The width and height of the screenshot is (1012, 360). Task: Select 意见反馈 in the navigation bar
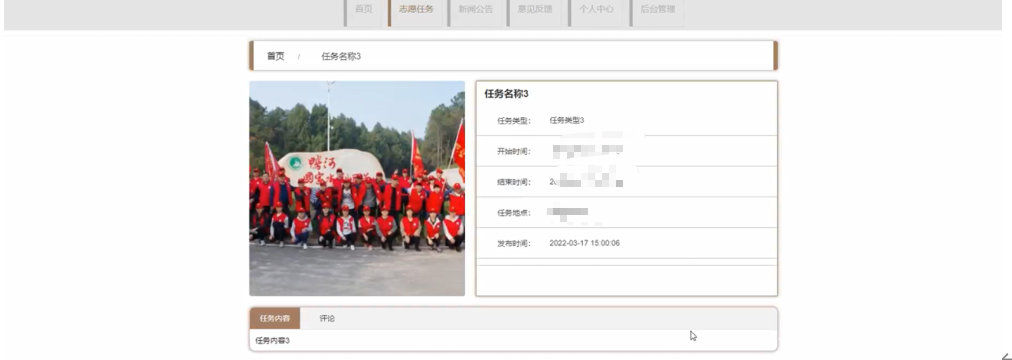535,10
